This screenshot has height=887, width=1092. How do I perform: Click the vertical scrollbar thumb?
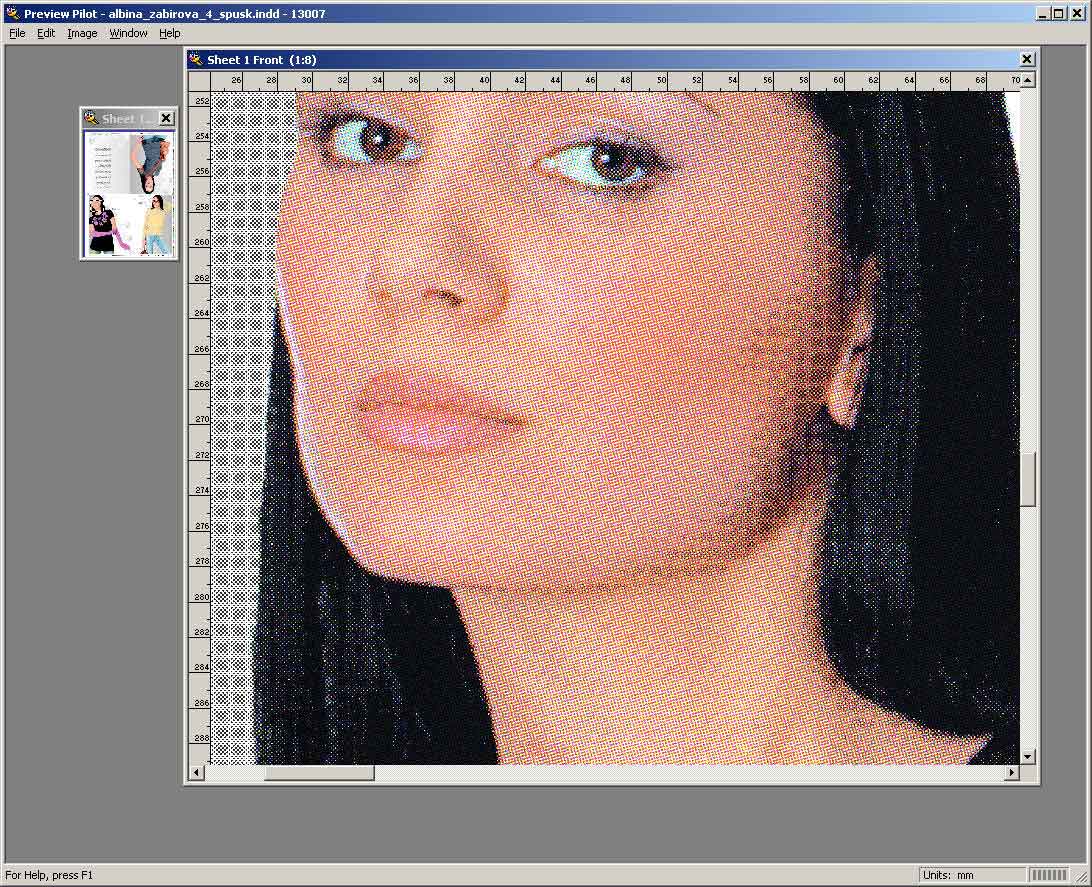[1027, 479]
